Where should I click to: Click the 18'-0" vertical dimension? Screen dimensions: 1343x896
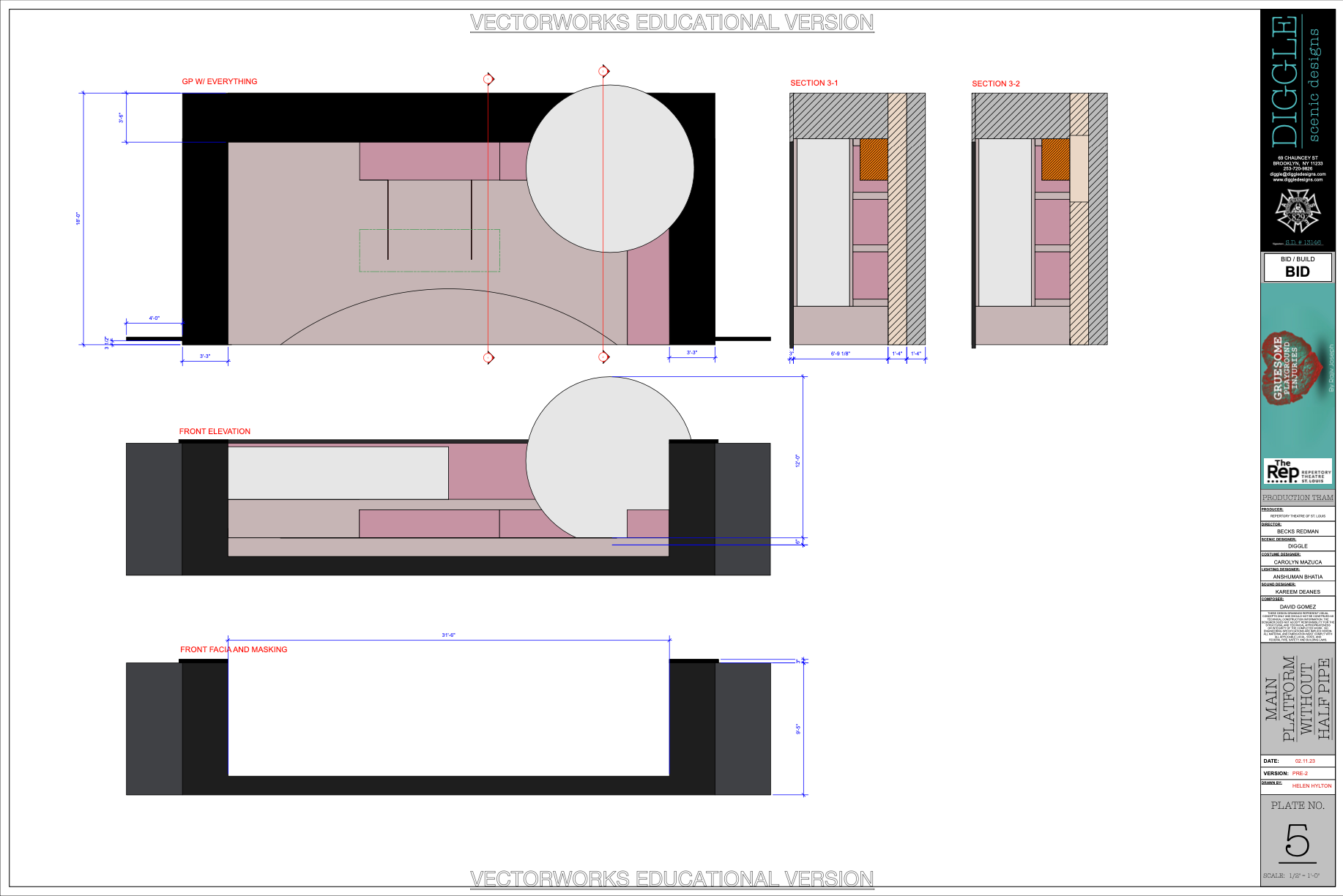tap(78, 218)
